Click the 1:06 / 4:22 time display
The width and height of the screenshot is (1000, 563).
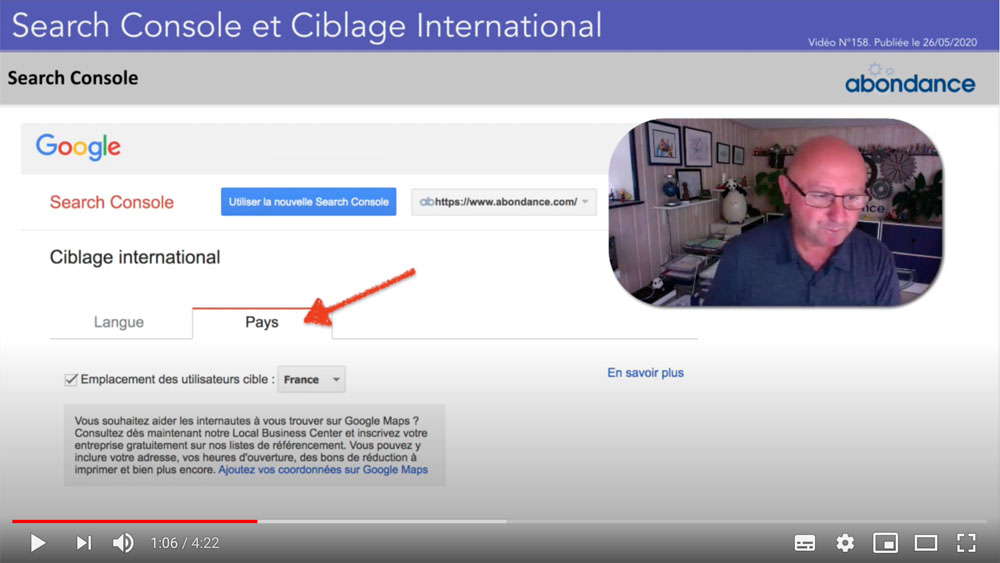(x=185, y=543)
